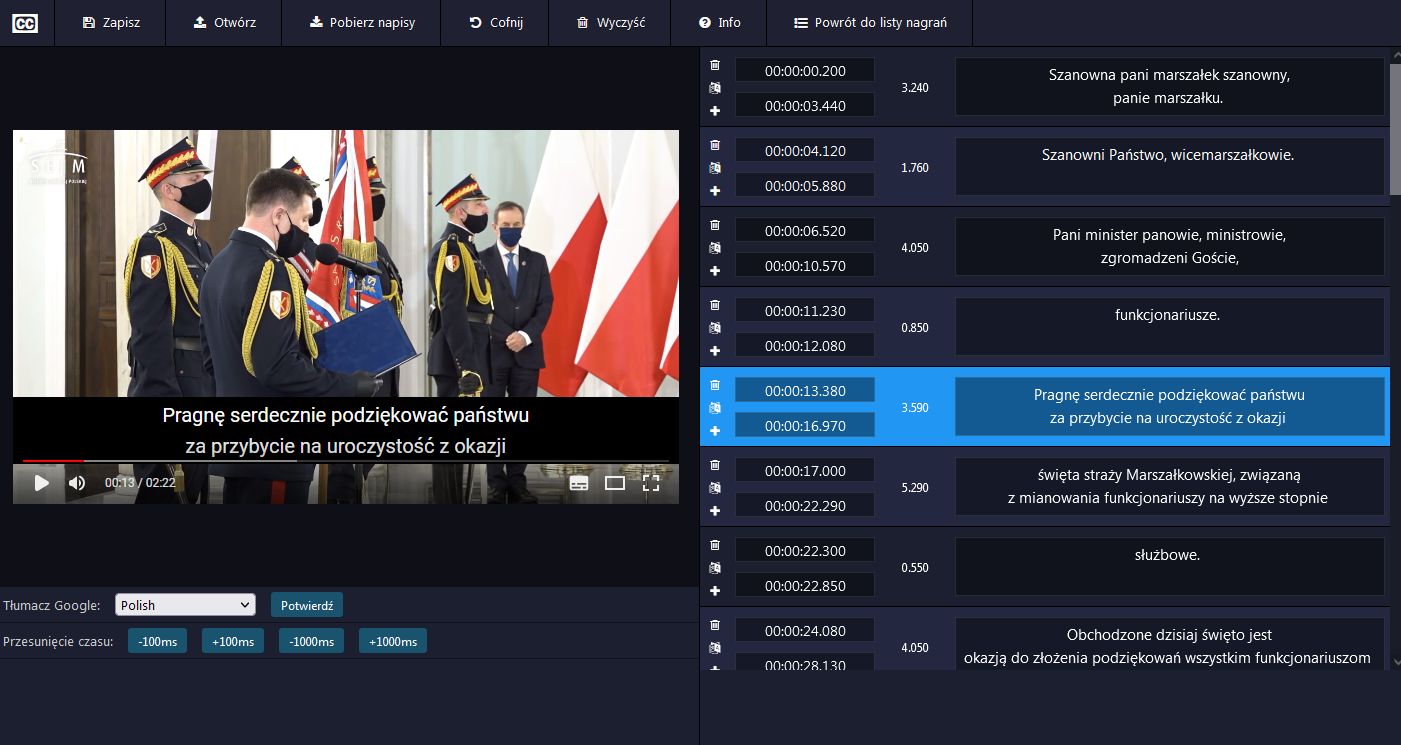
Task: Translate the 'Pani minister panowie' subtitle row
Action: click(715, 248)
